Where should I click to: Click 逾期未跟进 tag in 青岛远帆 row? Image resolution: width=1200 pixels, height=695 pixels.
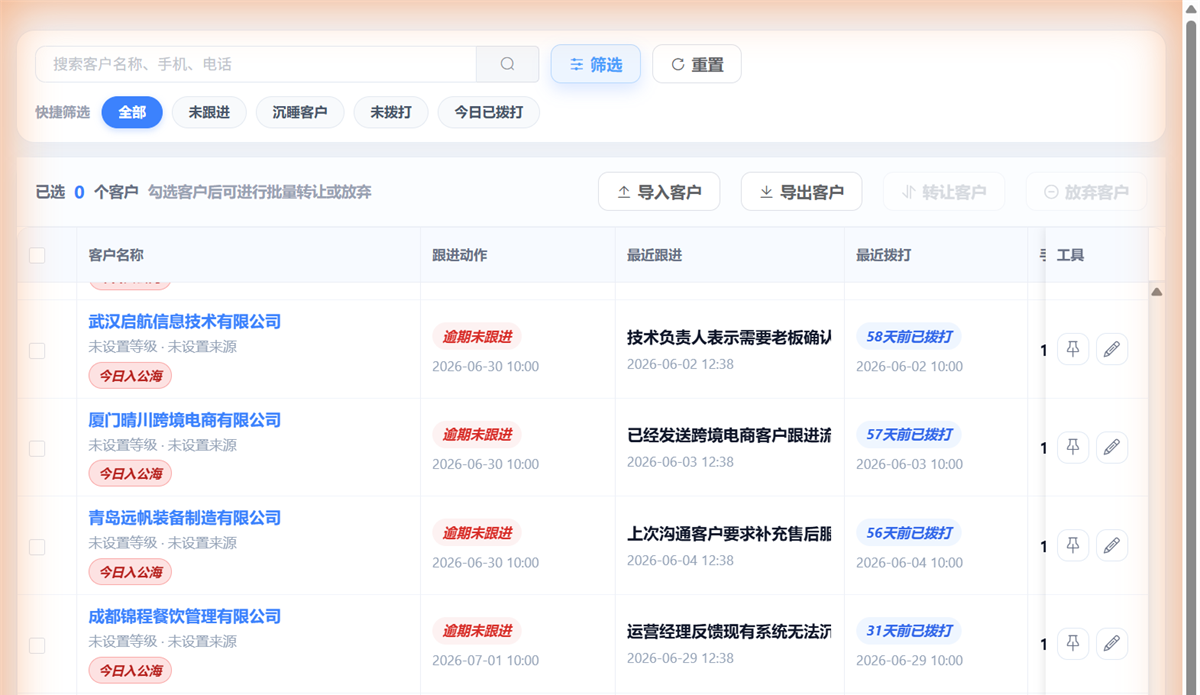tap(477, 533)
